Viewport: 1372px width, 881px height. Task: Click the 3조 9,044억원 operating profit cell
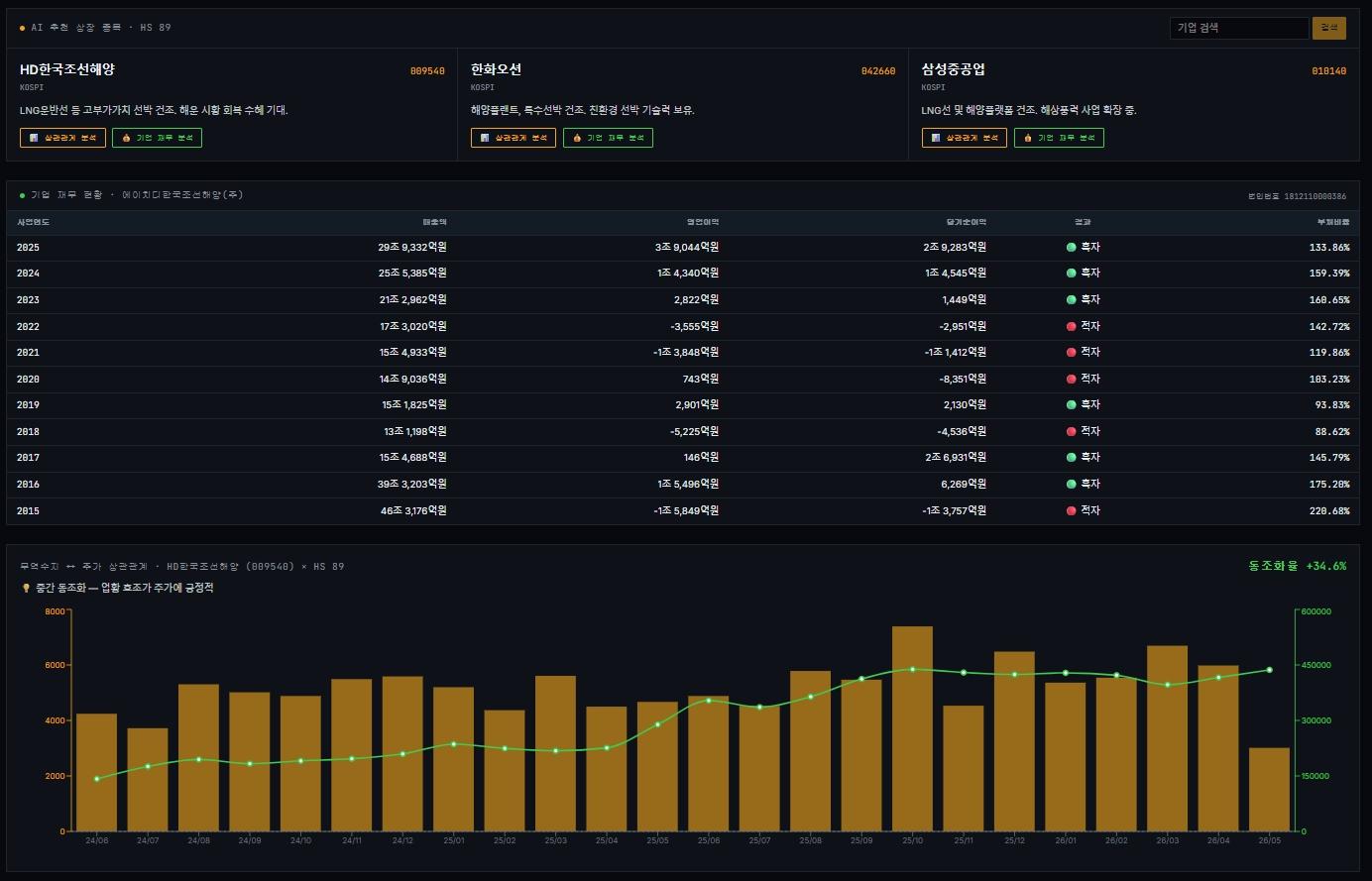coord(687,247)
